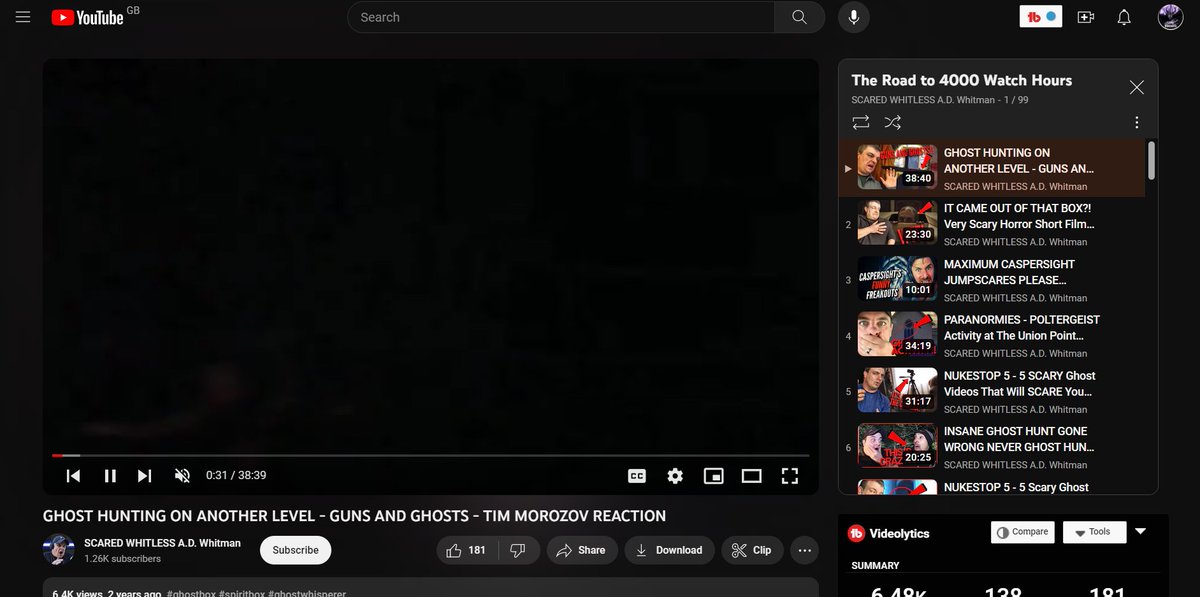This screenshot has height=597, width=1200.
Task: Click the search magnifier button
Action: pyautogui.click(x=799, y=17)
